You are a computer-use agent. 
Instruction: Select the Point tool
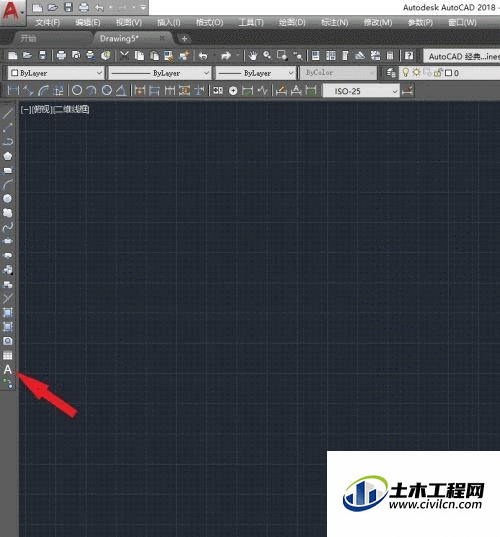pyautogui.click(x=8, y=298)
